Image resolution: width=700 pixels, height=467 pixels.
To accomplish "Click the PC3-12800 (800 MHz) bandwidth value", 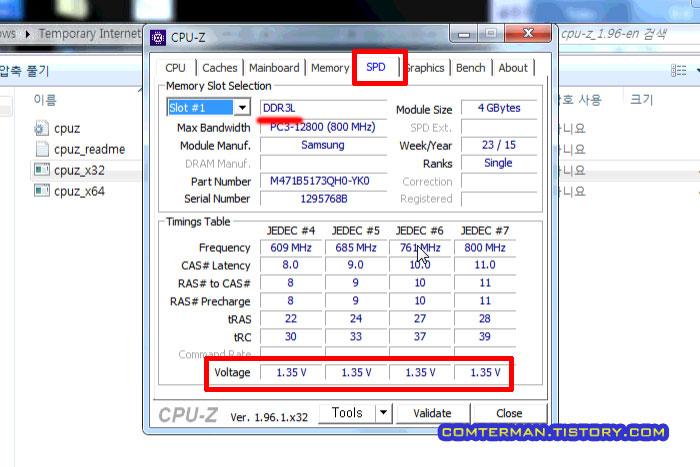I will (323, 127).
